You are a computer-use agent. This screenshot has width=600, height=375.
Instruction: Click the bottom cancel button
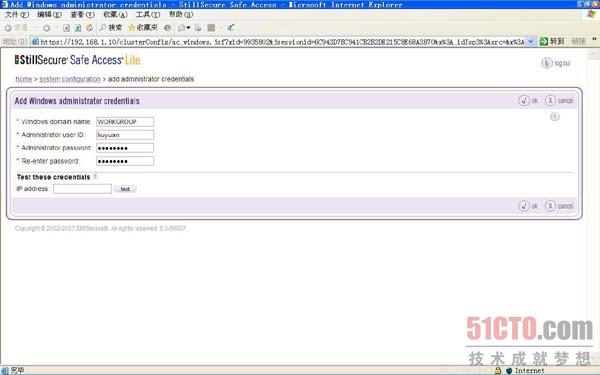(x=559, y=206)
